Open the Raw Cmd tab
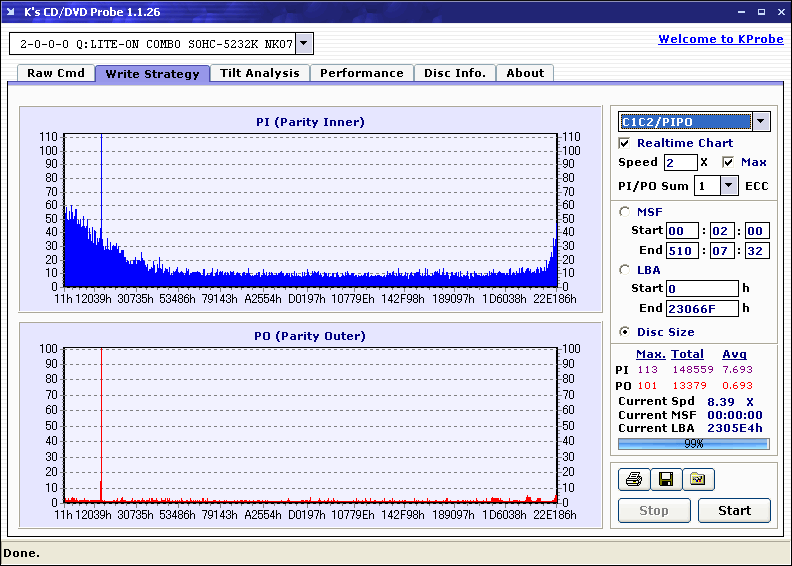792x566 pixels. click(55, 73)
